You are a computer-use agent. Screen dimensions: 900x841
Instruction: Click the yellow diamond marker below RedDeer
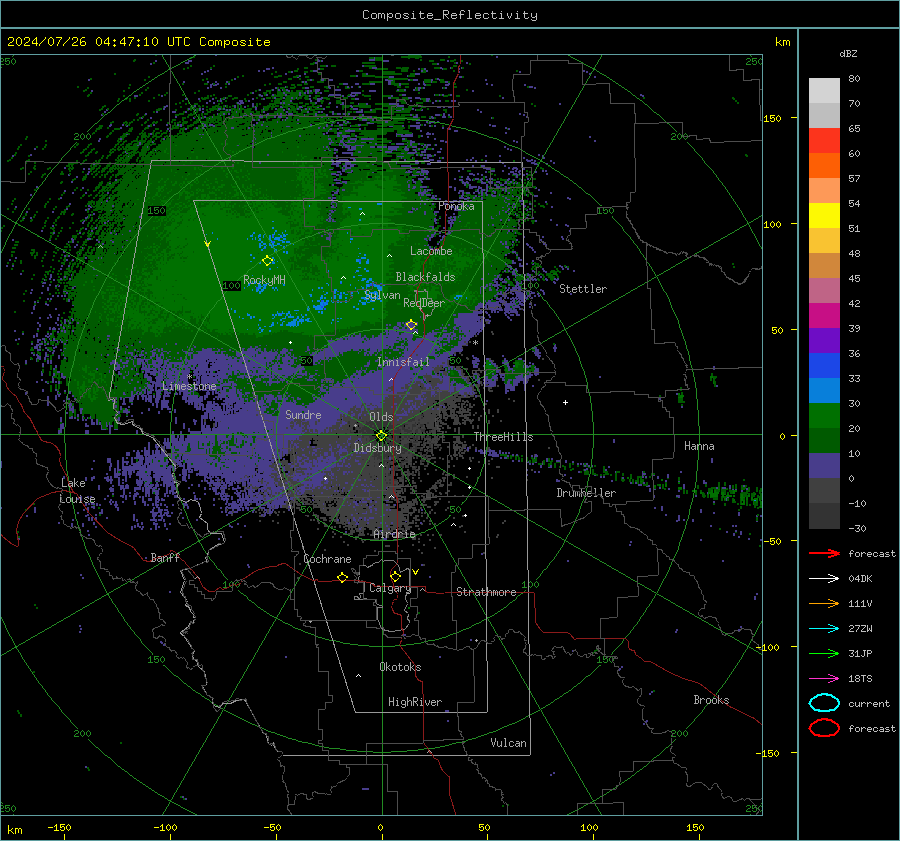(x=412, y=325)
